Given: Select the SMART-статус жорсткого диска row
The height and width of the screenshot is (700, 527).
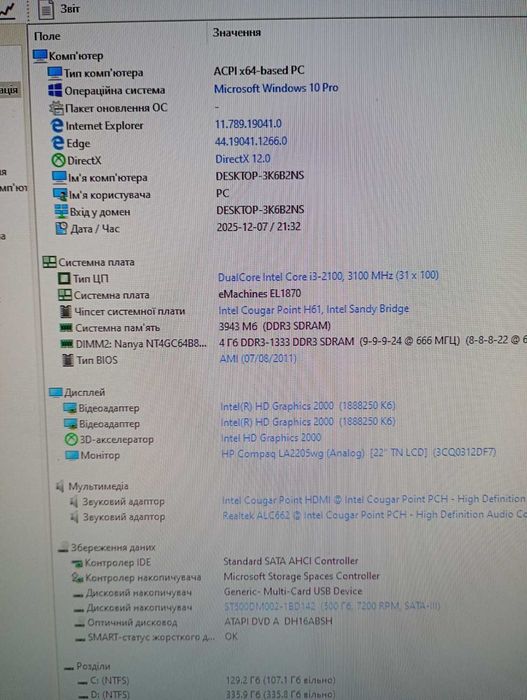Looking at the screenshot, I should click(156, 637).
